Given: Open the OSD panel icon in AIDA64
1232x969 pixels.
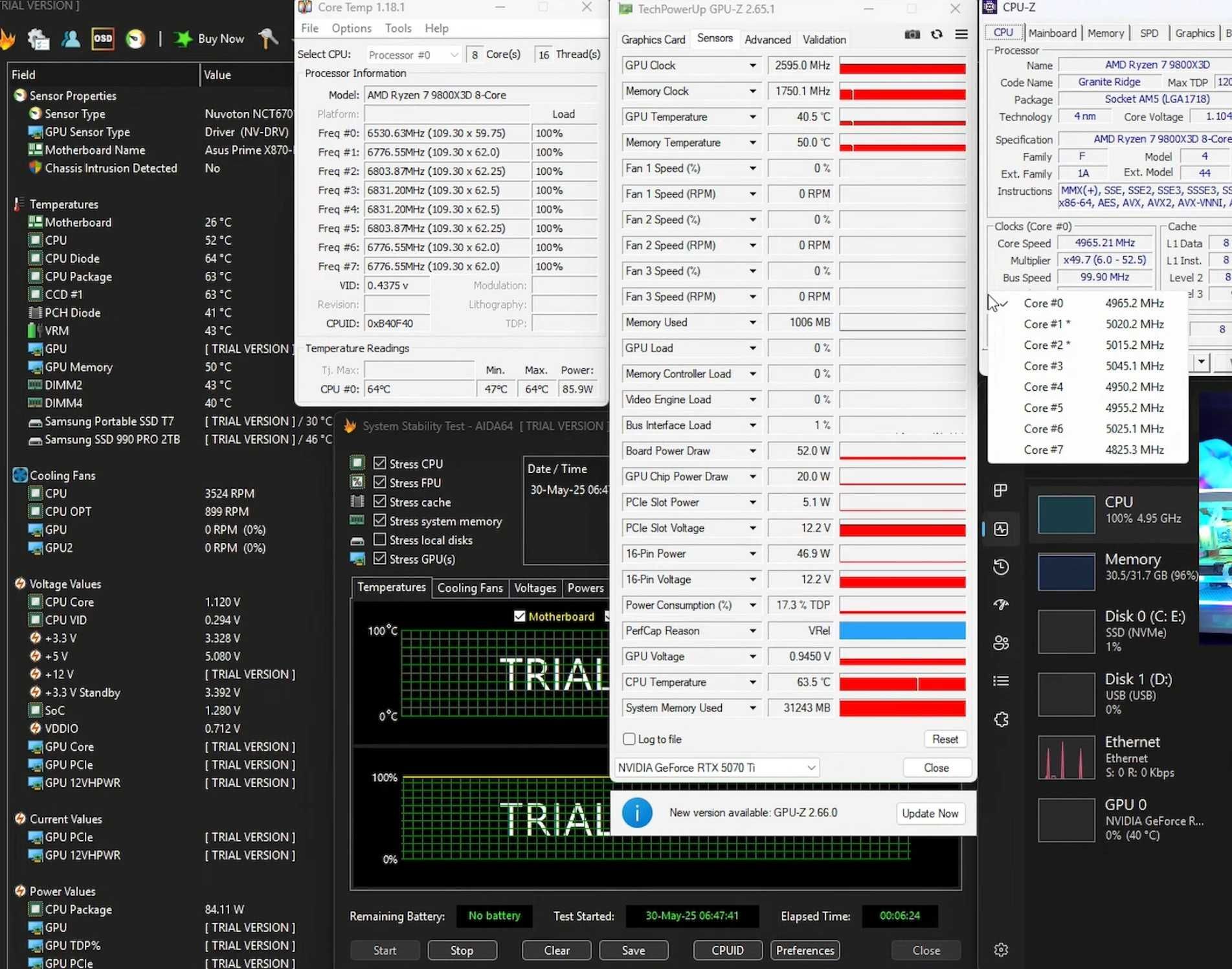Looking at the screenshot, I should [x=102, y=39].
